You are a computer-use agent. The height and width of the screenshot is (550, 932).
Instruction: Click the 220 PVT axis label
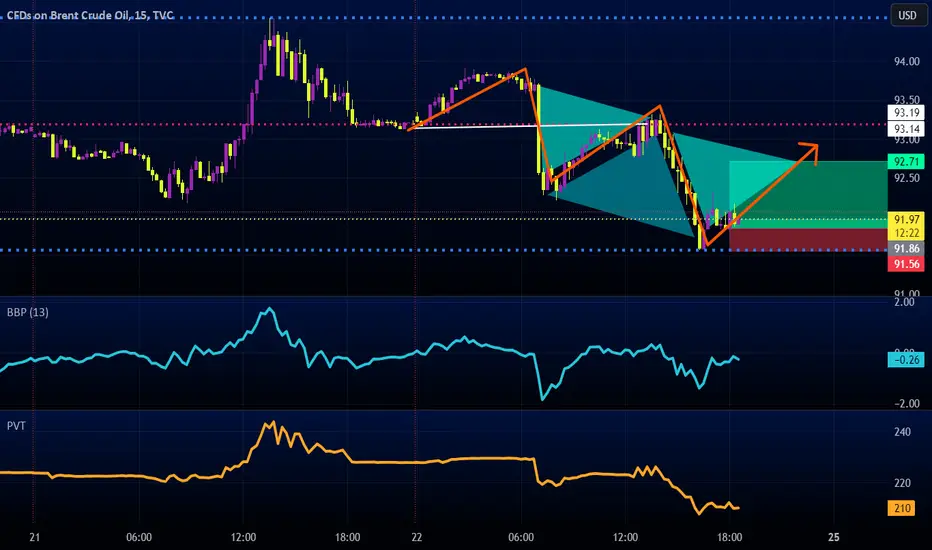click(x=902, y=483)
